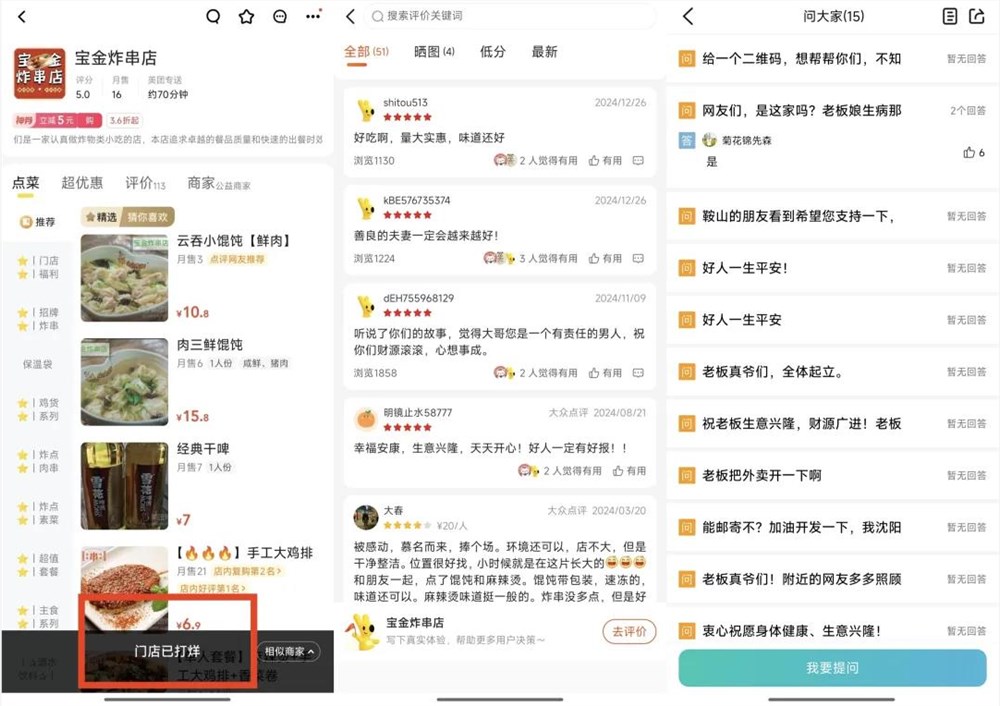Open question 好人一生平安!
This screenshot has height=706, width=1000.
tap(832, 268)
